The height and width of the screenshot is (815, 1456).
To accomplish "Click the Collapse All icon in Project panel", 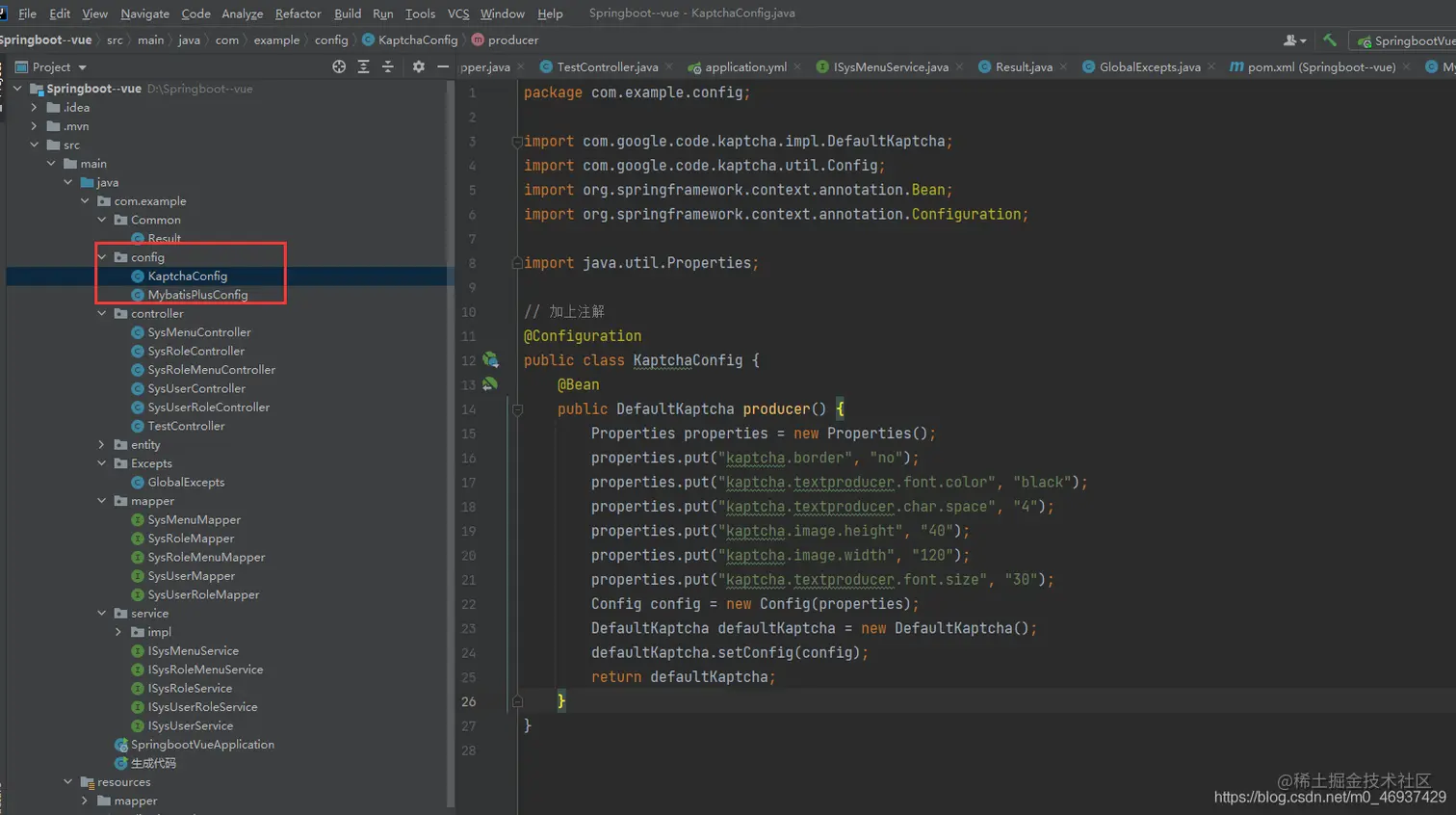I will (388, 66).
